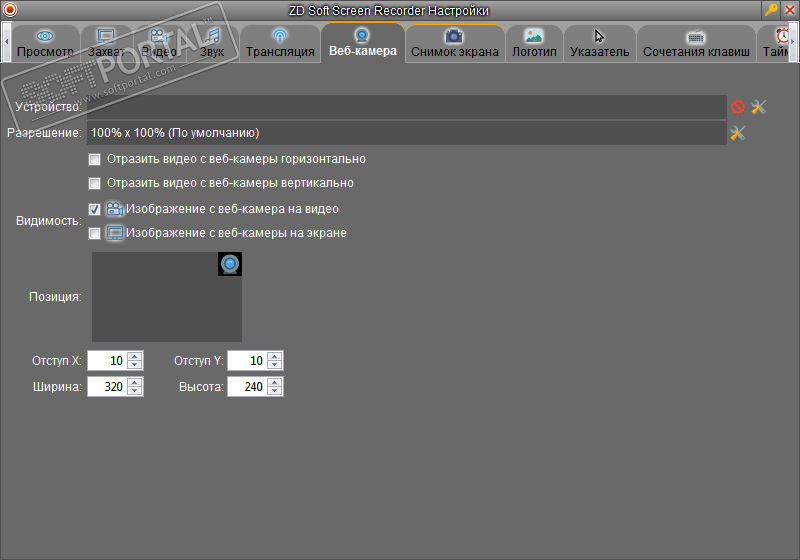
Task: Click the left tab-scroll arrow
Action: click(7, 42)
